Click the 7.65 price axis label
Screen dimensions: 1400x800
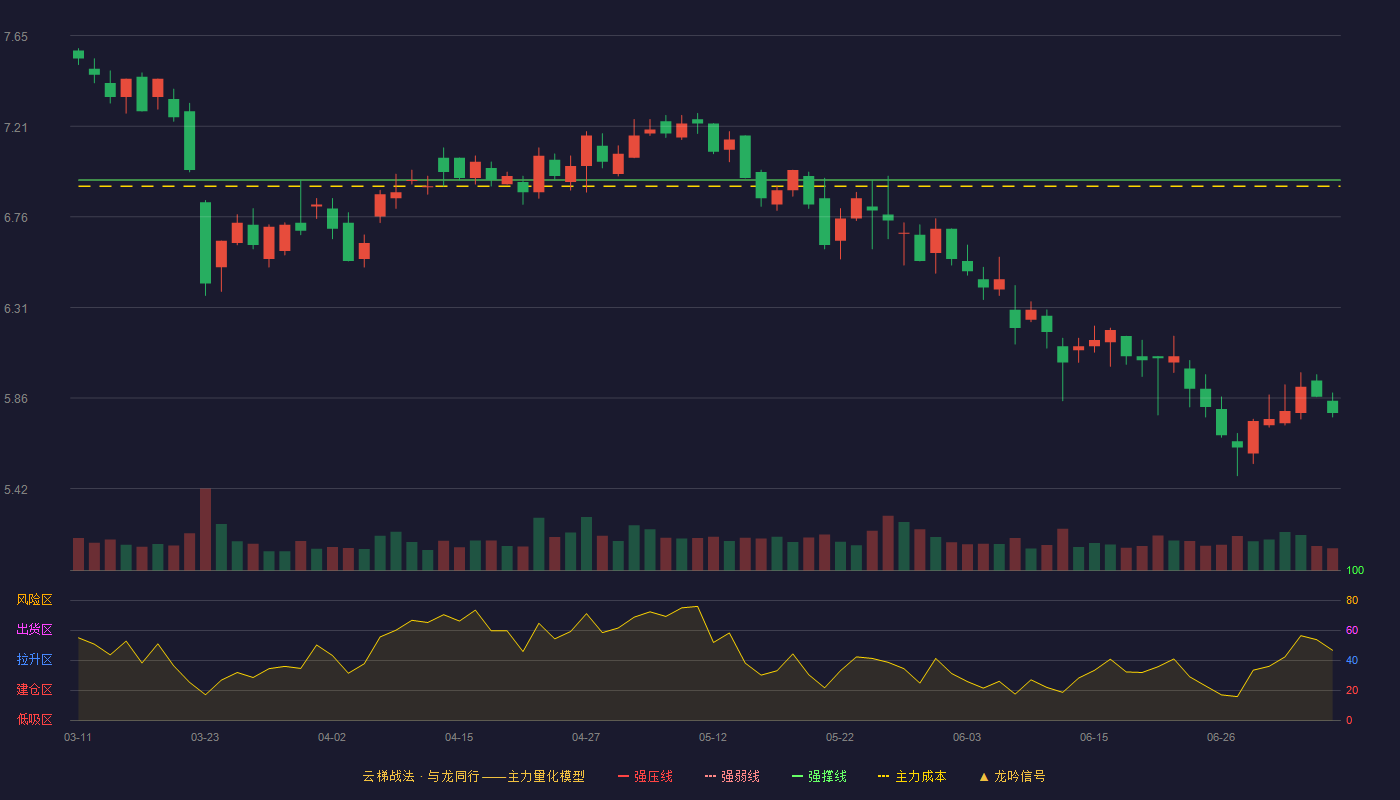[x=16, y=37]
